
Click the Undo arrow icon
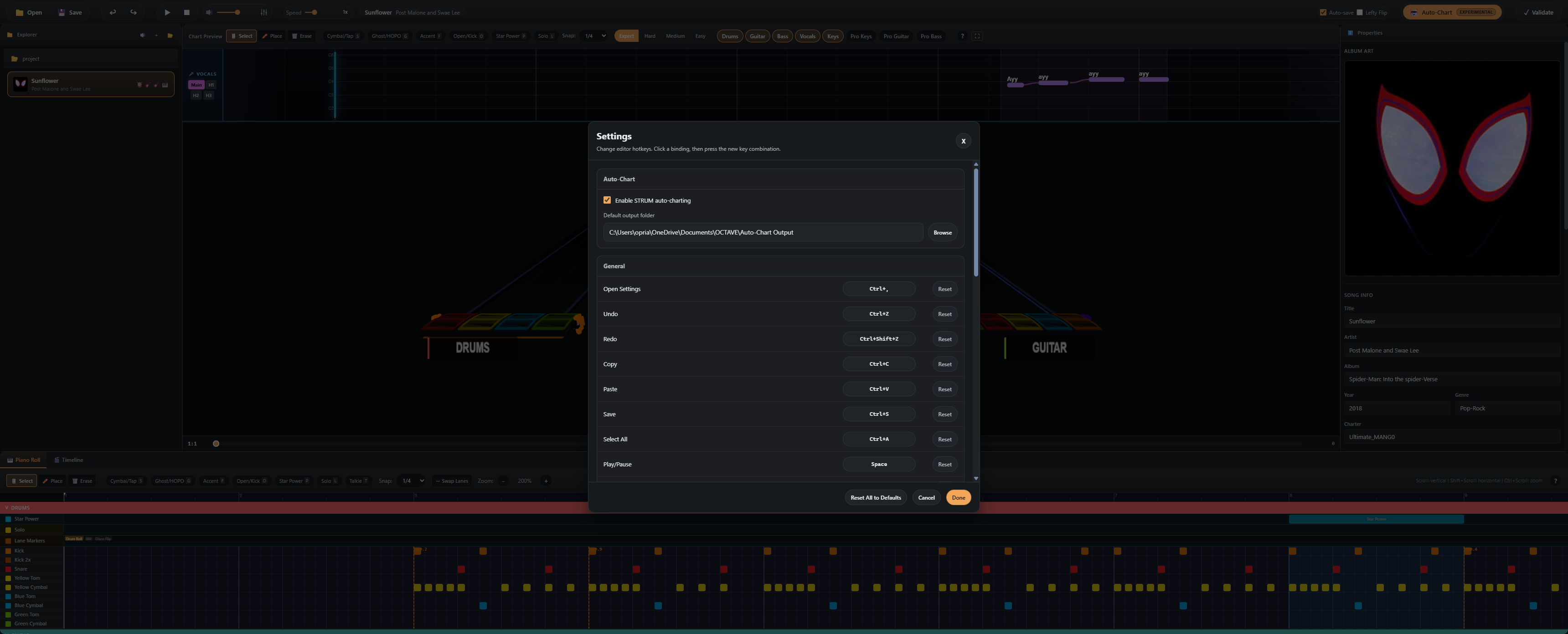click(113, 12)
